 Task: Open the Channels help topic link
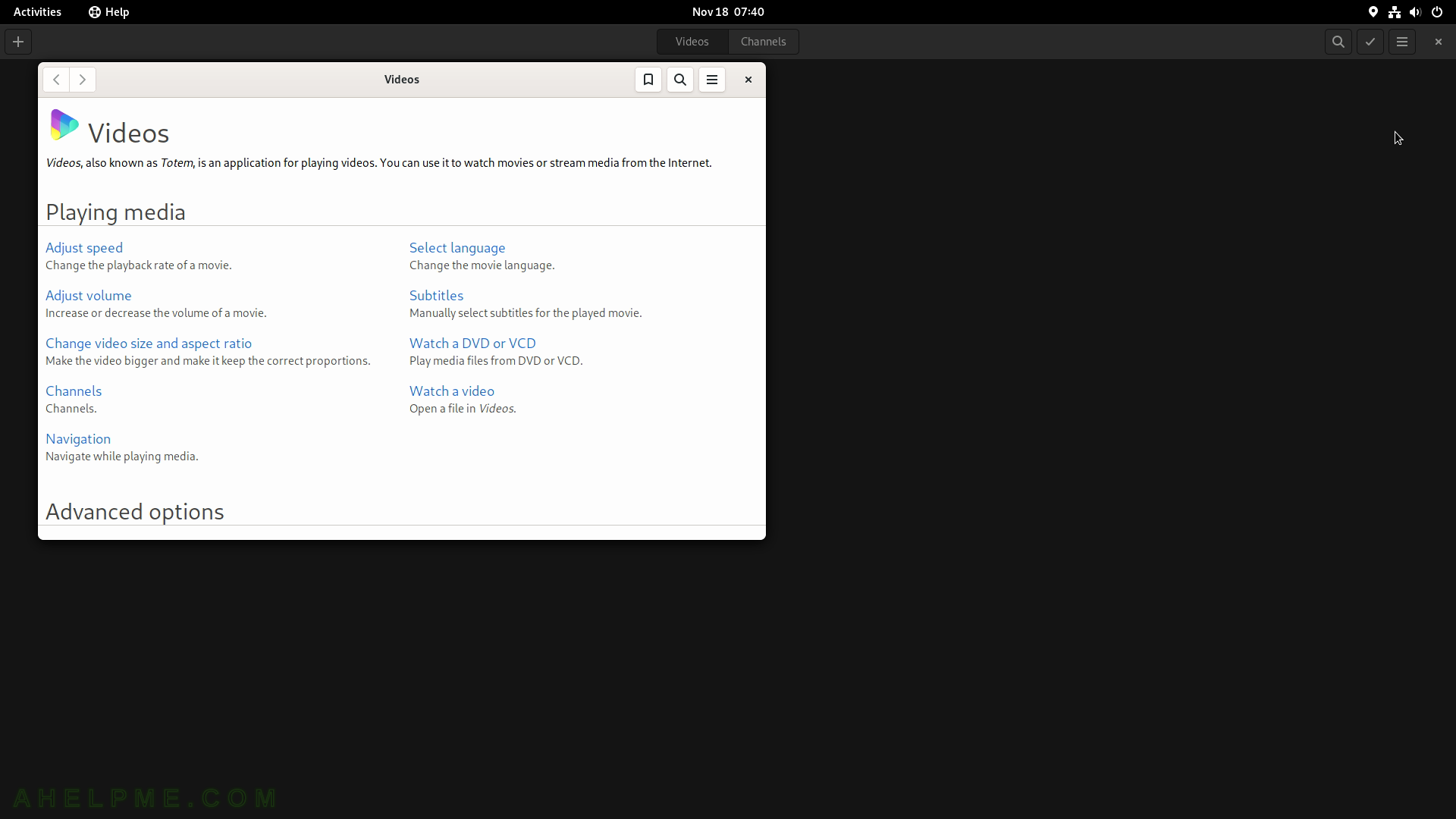coord(74,391)
